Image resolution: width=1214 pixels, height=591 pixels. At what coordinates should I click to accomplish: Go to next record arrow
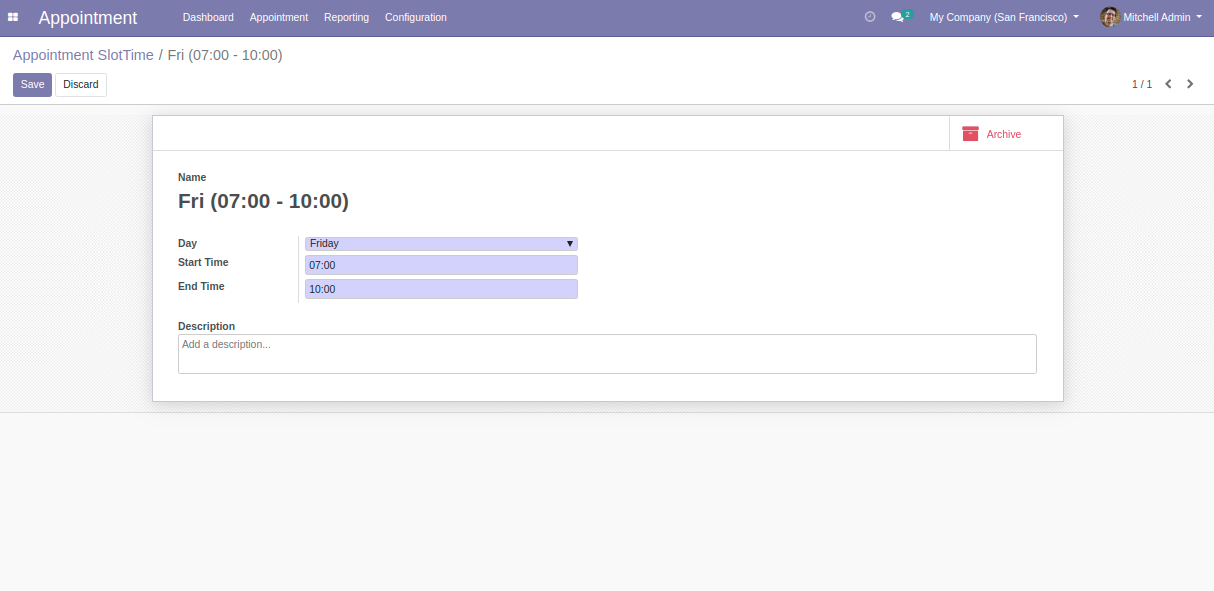click(x=1190, y=84)
